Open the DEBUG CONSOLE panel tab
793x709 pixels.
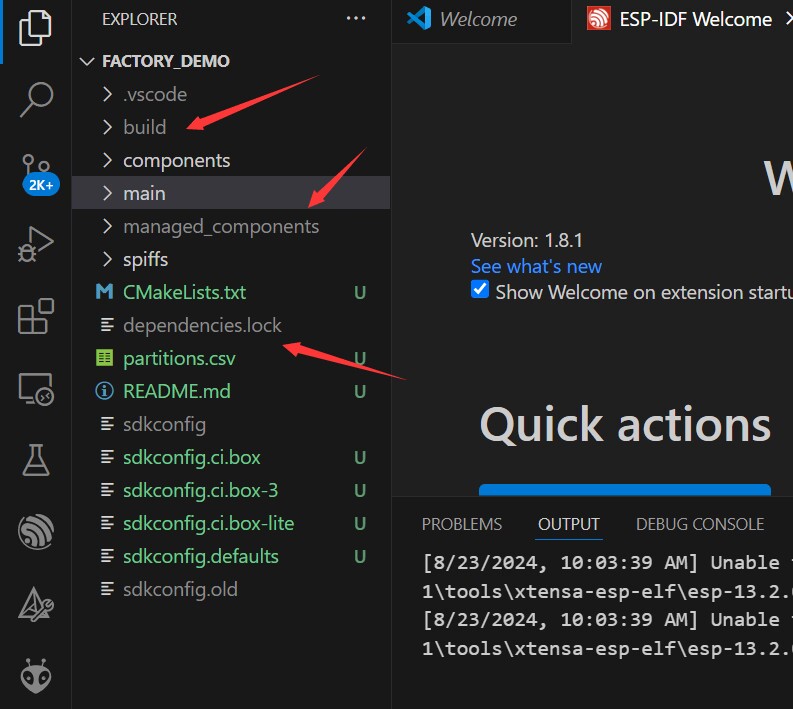click(x=700, y=524)
